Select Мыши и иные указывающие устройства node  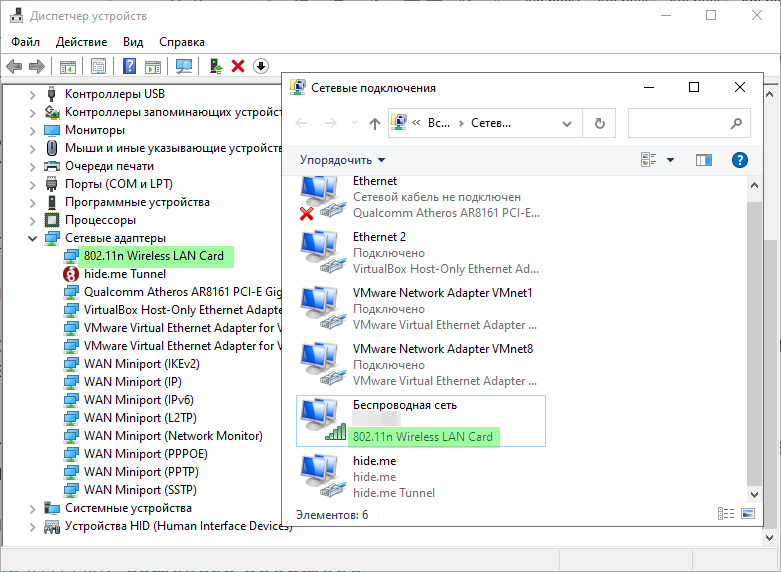click(x=173, y=148)
